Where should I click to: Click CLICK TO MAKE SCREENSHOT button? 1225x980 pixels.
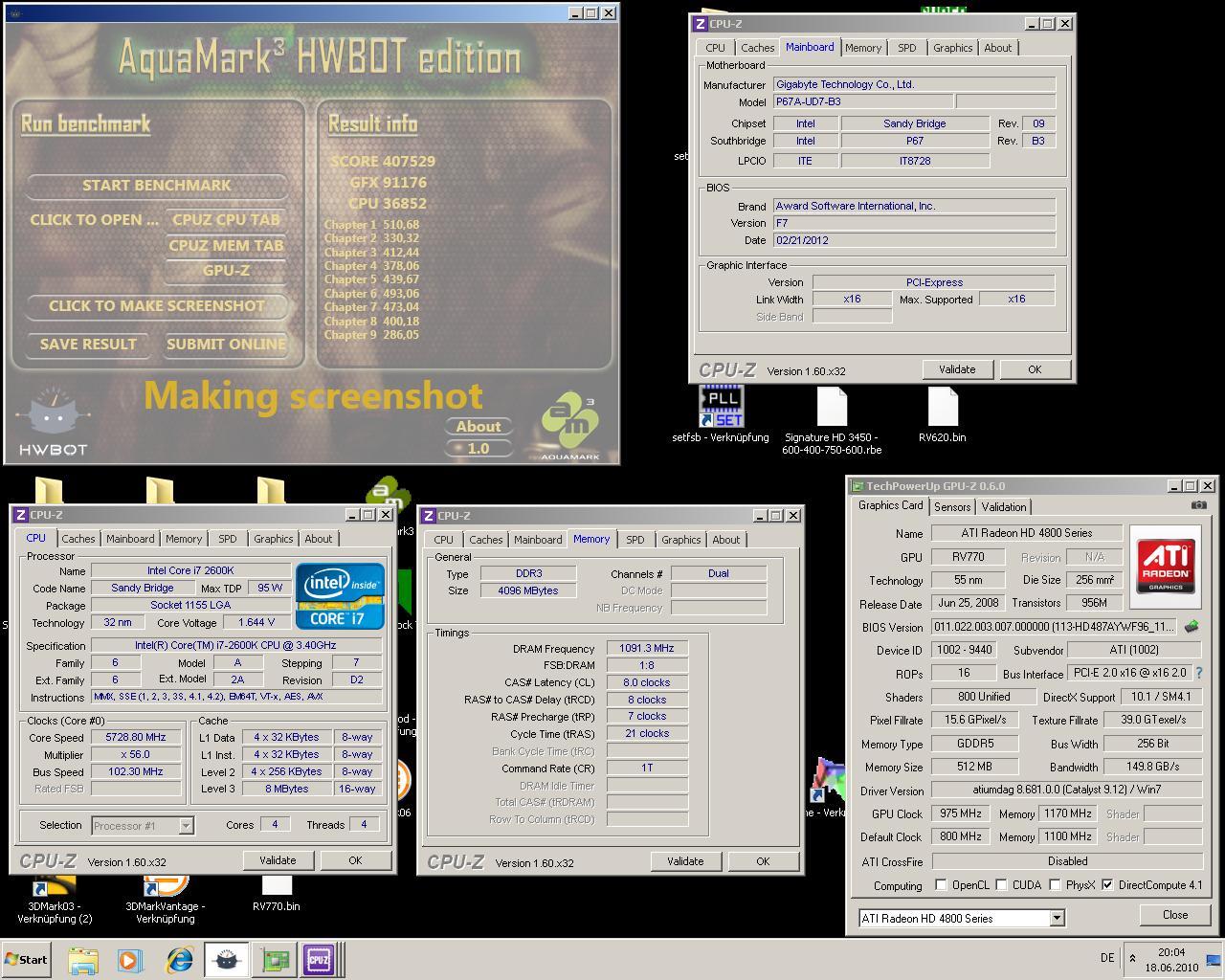(157, 306)
